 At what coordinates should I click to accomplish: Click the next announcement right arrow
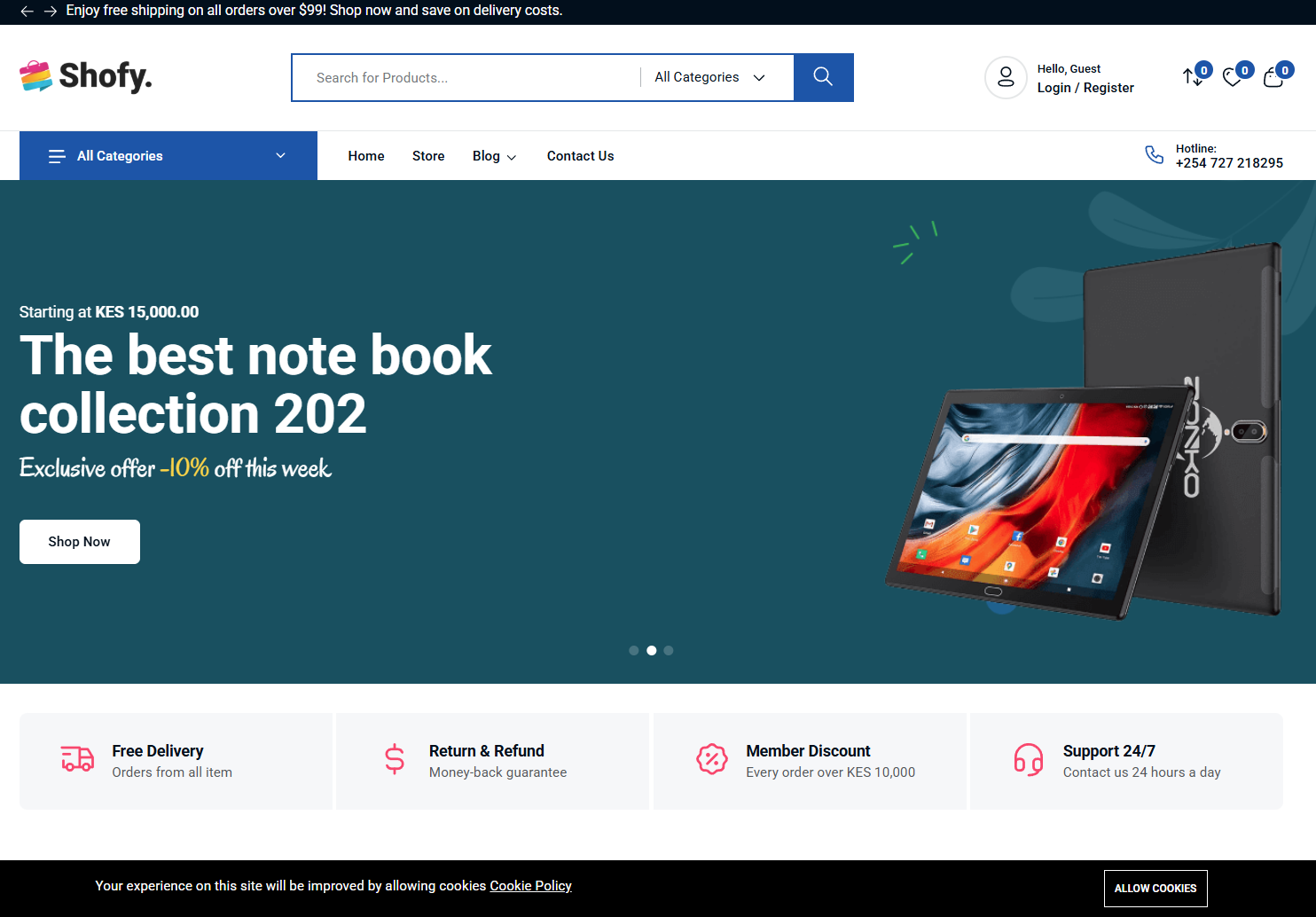tap(51, 12)
